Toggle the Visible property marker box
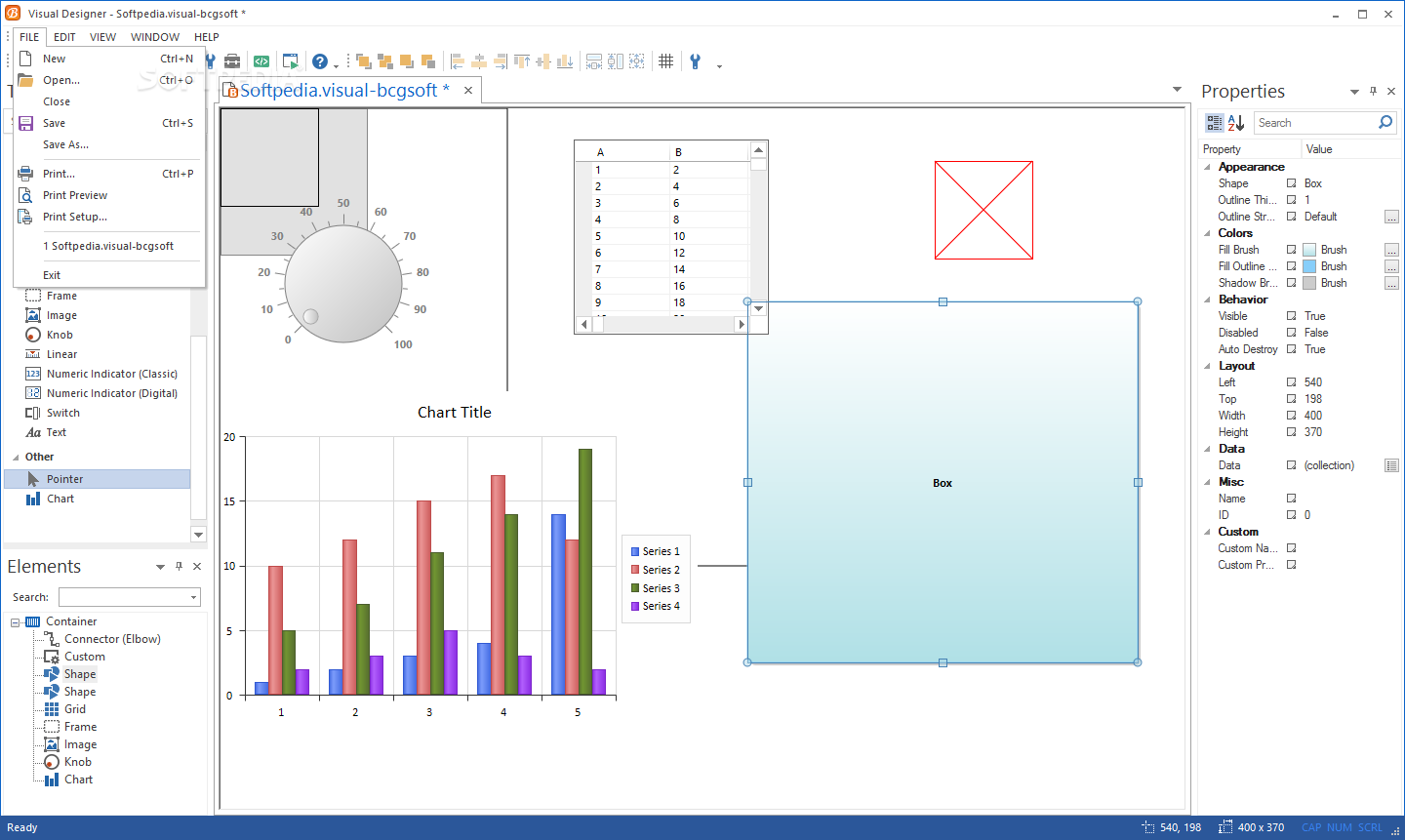Viewport: 1405px width, 840px height. pos(1291,316)
